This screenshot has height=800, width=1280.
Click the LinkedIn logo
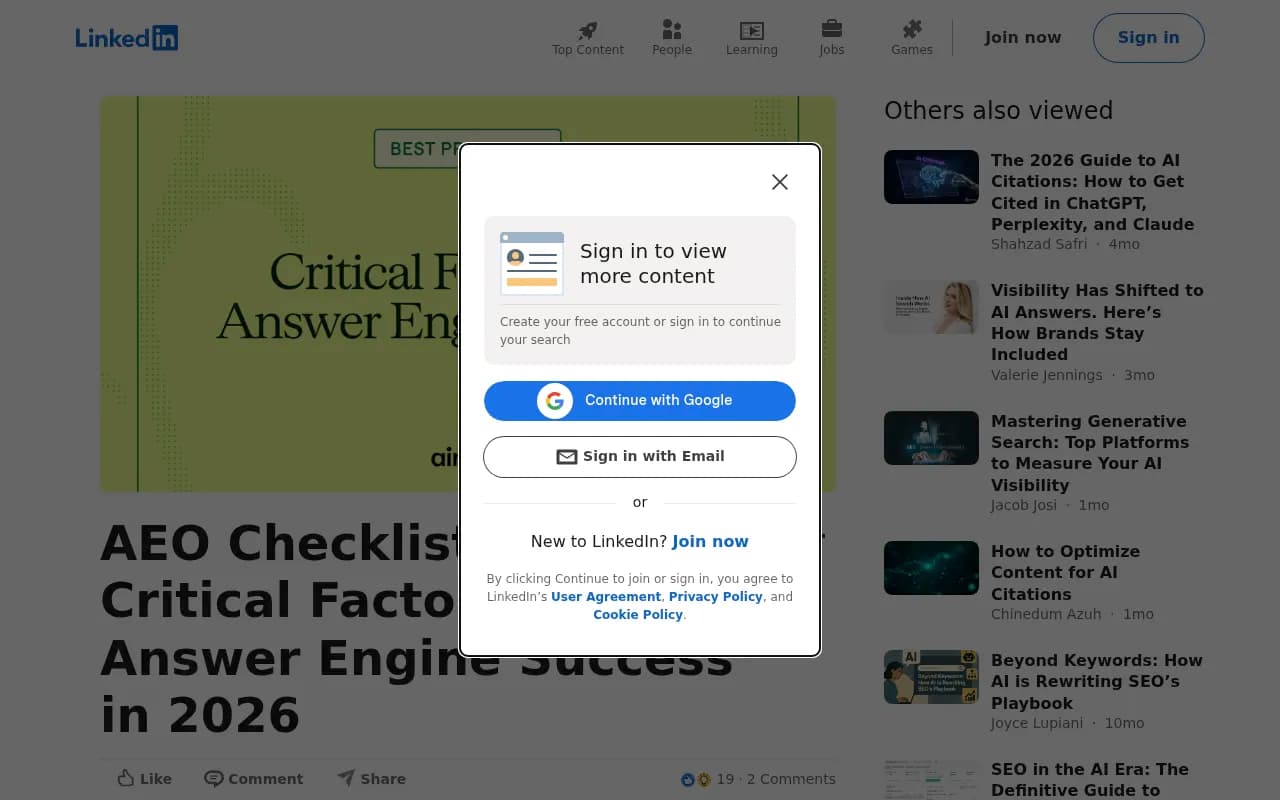pyautogui.click(x=127, y=38)
